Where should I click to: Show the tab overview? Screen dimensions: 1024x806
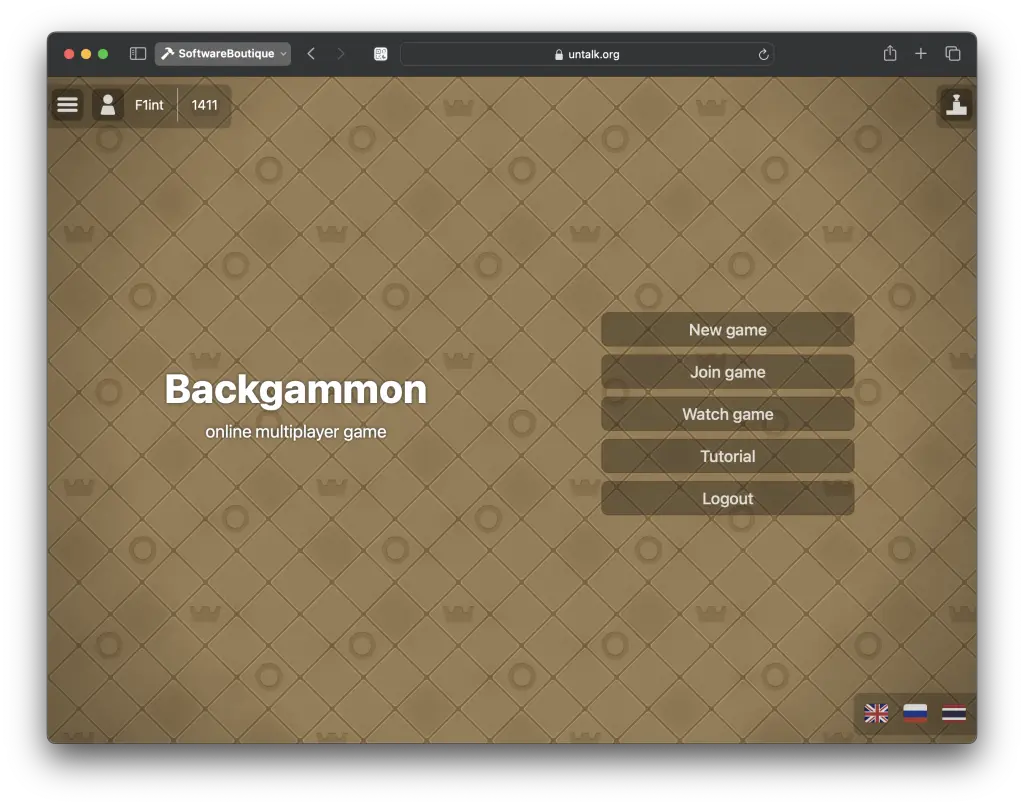click(953, 54)
